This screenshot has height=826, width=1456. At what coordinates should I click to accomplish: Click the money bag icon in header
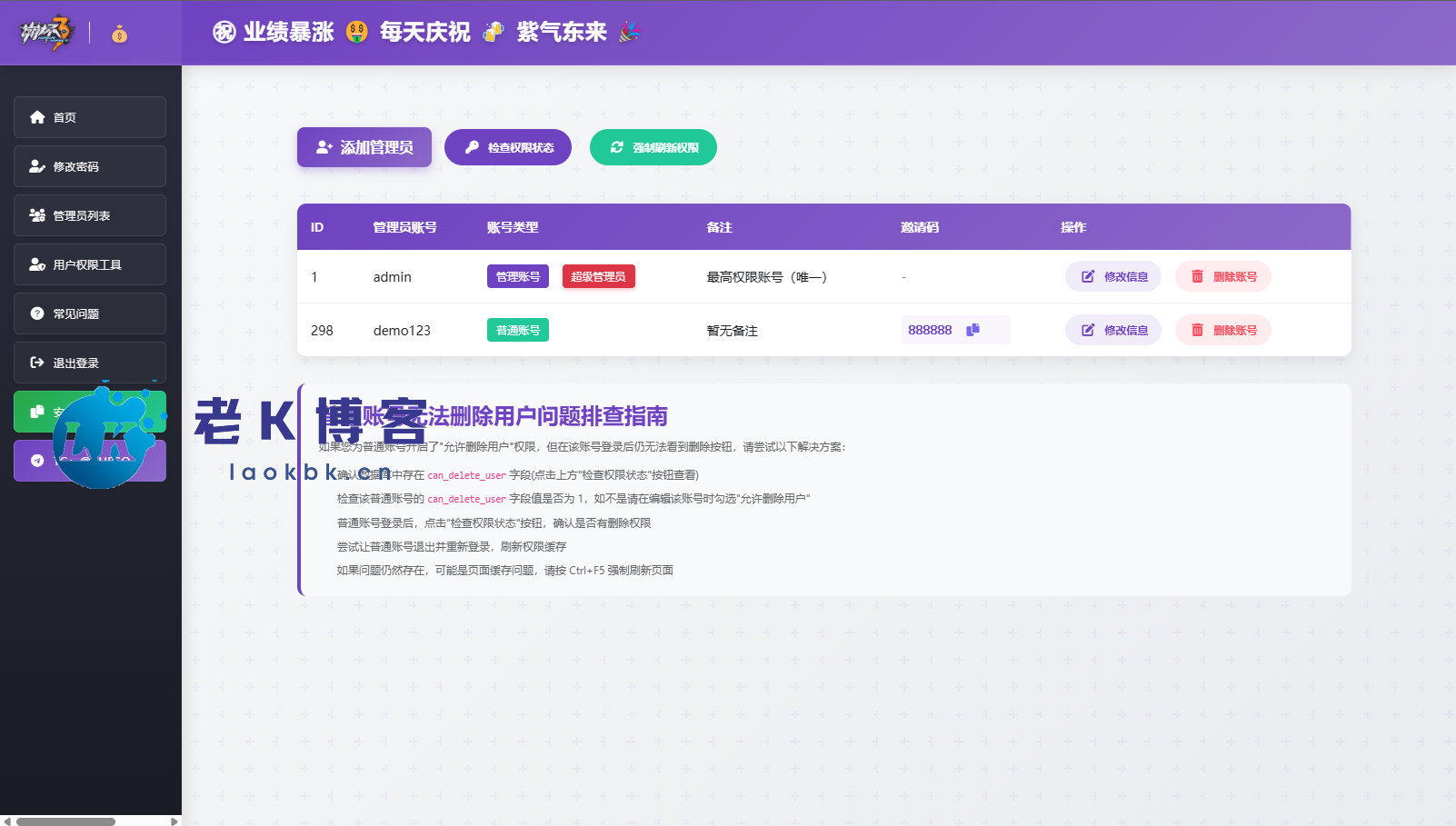point(119,35)
